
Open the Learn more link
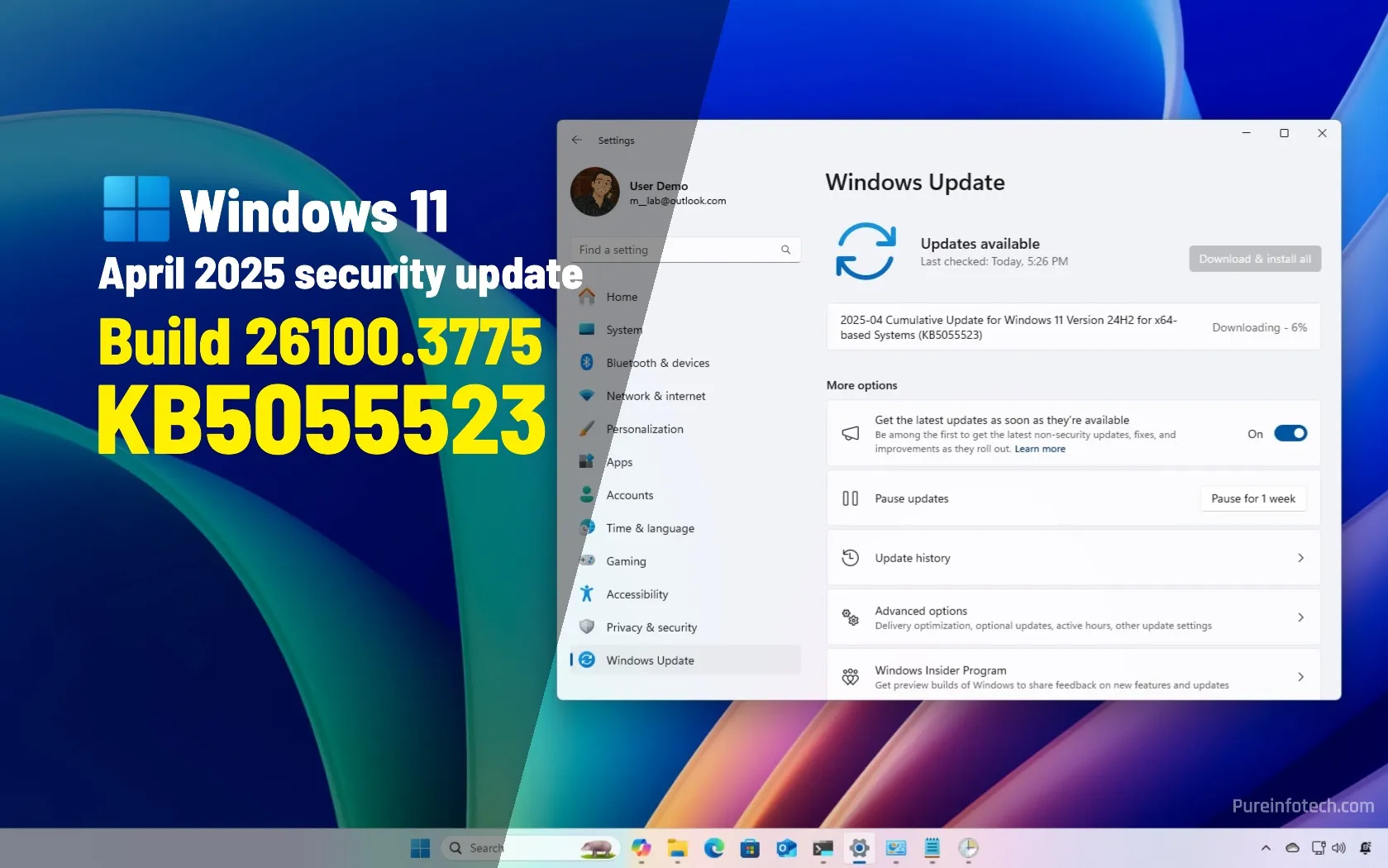click(1040, 449)
